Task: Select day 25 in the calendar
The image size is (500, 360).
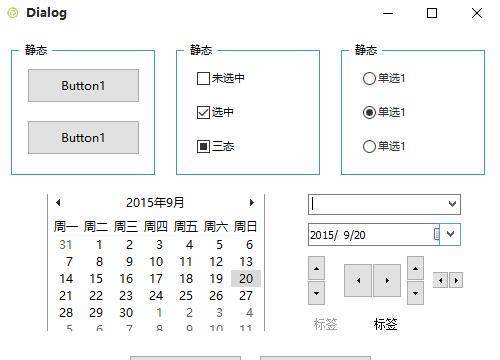Action: 186,296
